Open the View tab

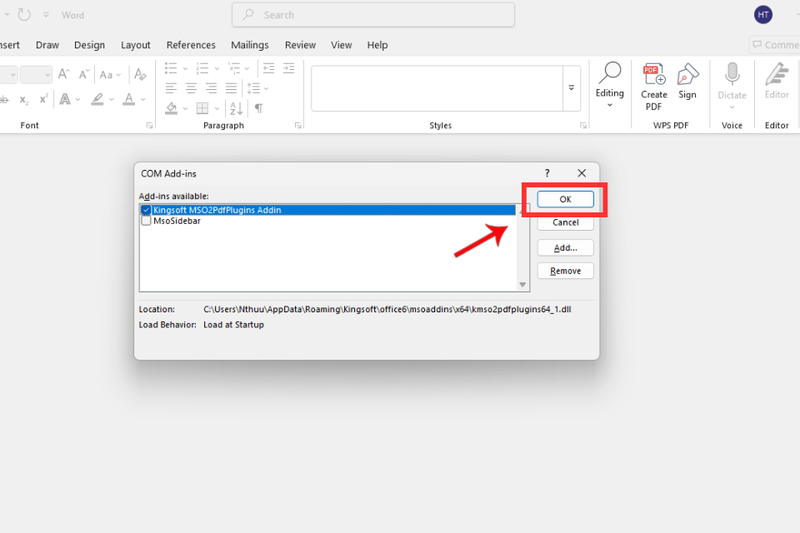pyautogui.click(x=341, y=45)
